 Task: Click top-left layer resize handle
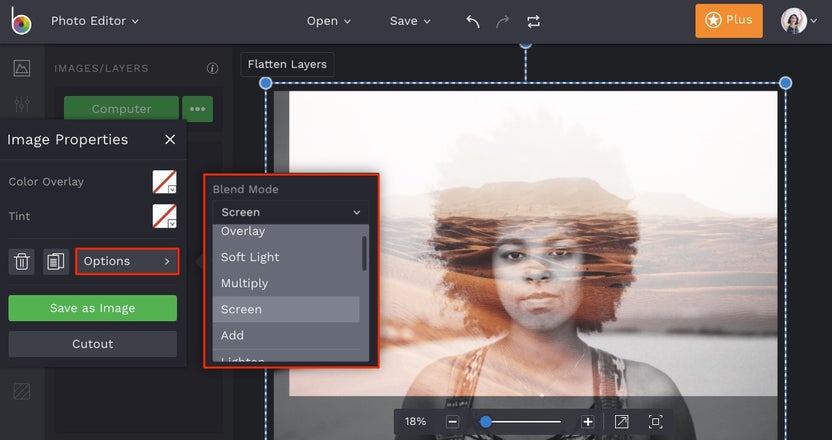click(x=266, y=83)
